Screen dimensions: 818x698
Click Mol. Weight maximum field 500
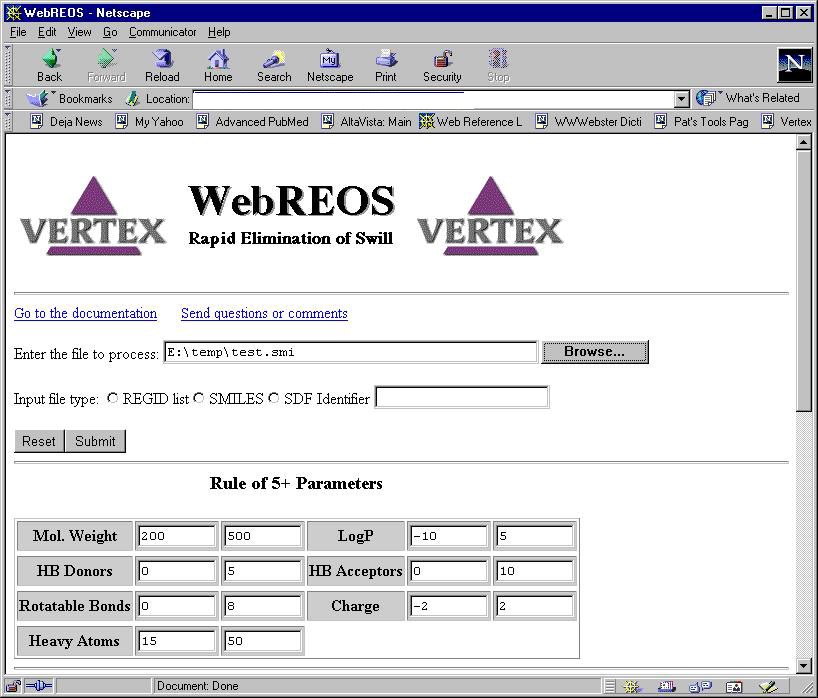pos(262,536)
